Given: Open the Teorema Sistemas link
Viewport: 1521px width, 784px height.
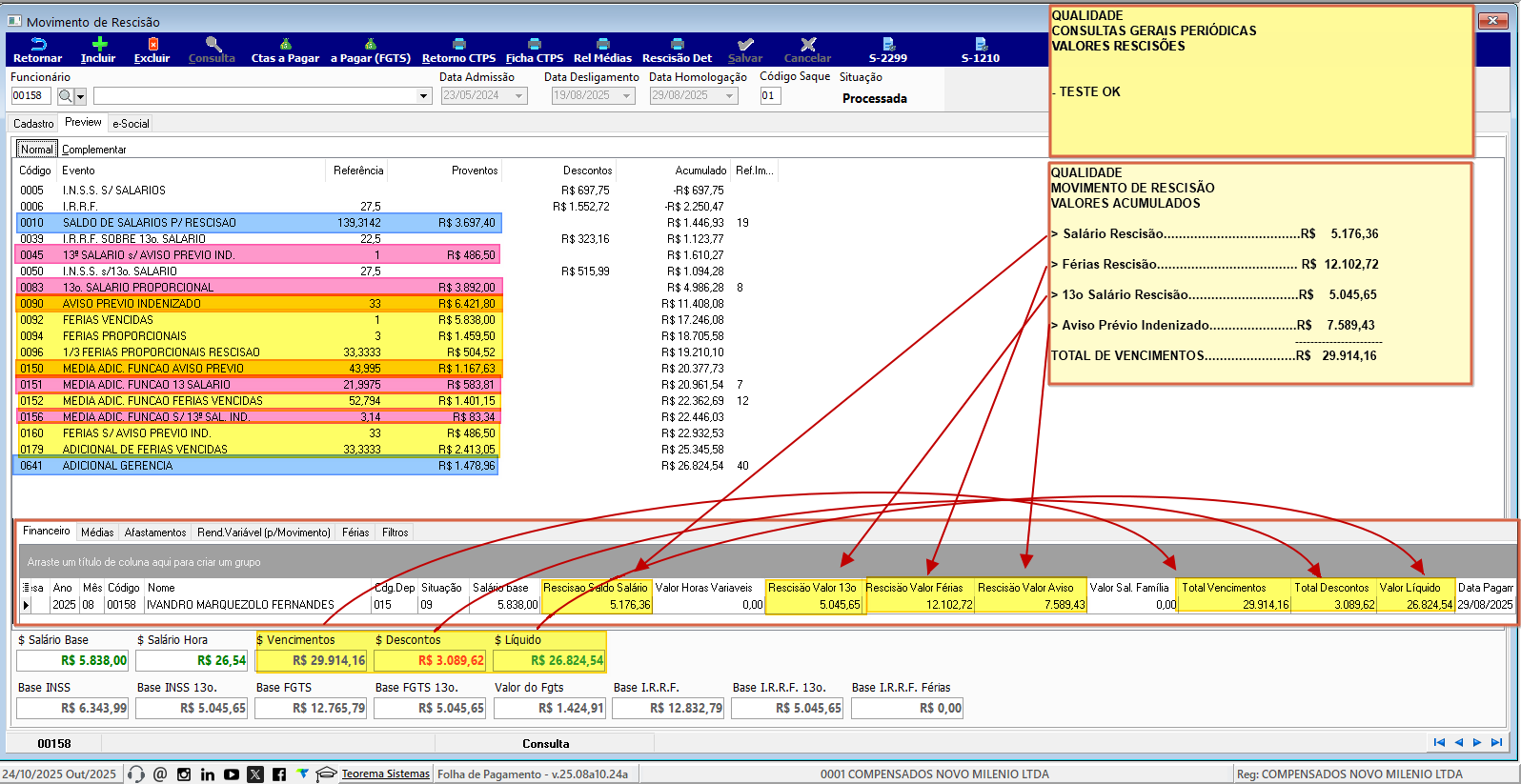Looking at the screenshot, I should click(x=385, y=774).
